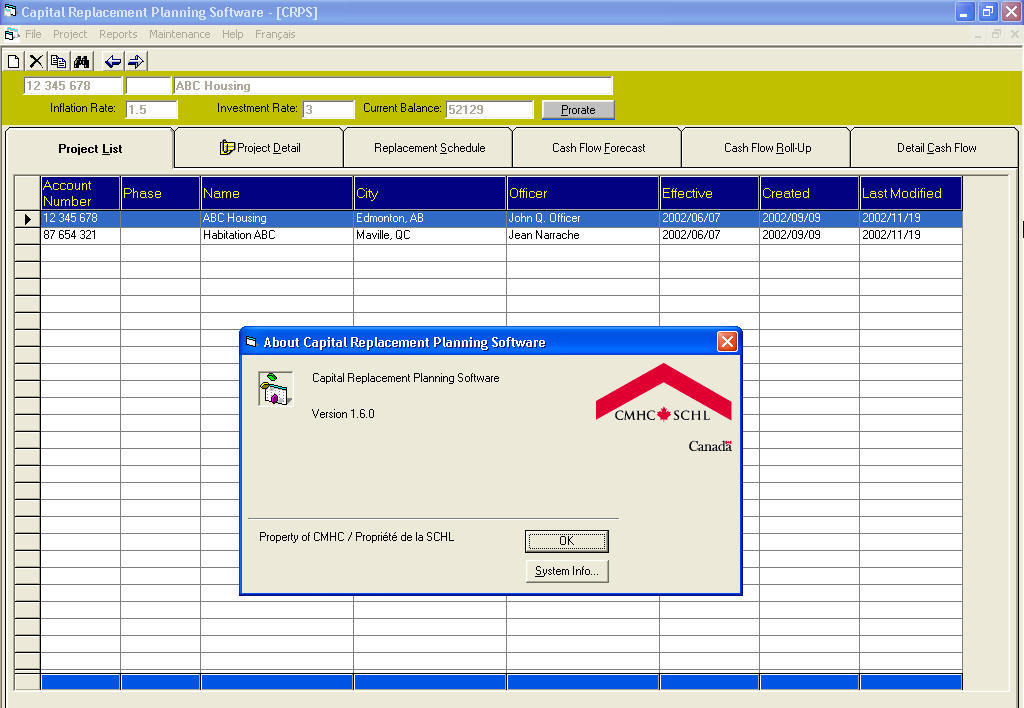Click the Phase column header
Viewport: 1024px width, 708px height.
tap(160, 193)
